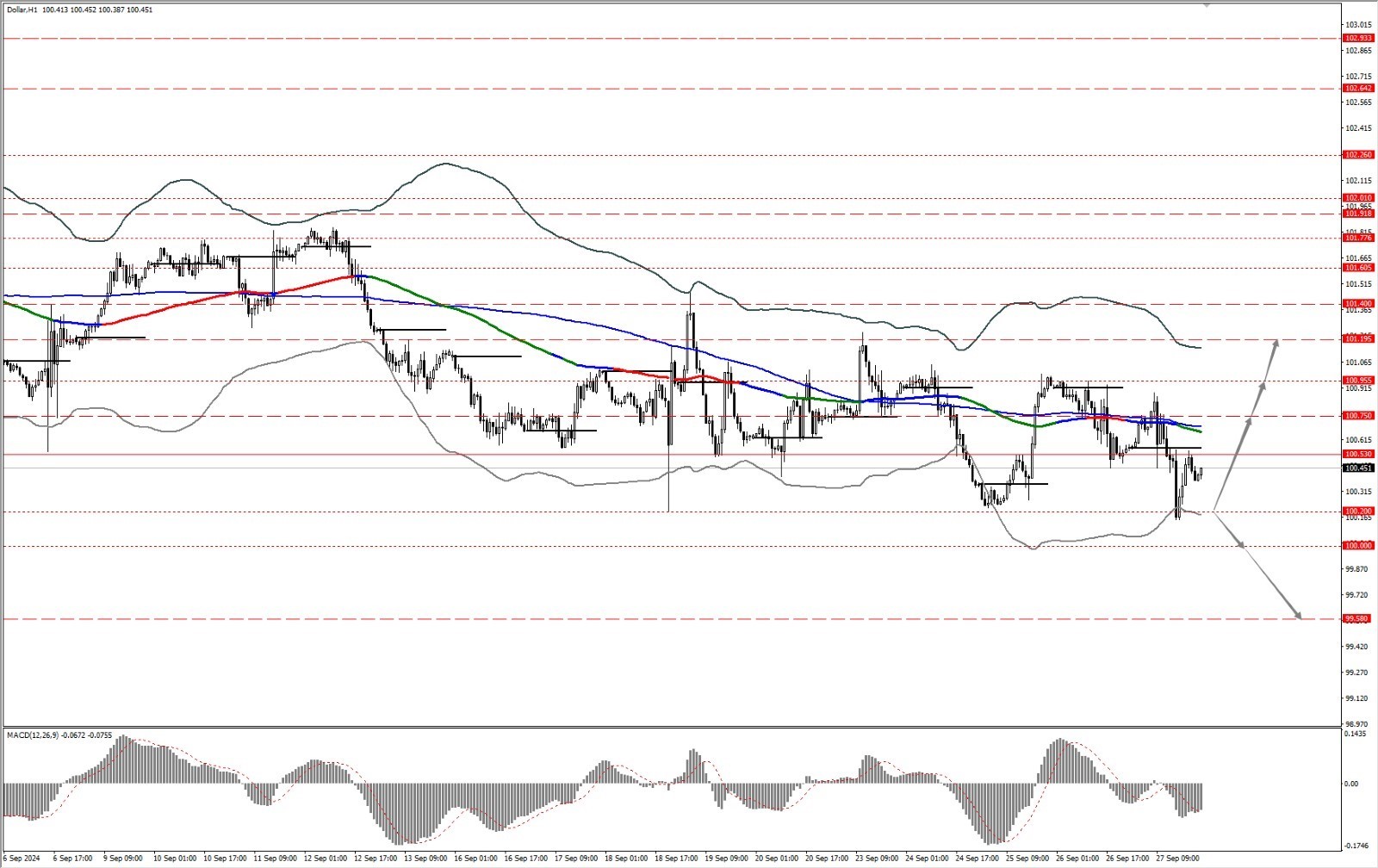1378x868 pixels.
Task: Select the short downward arrow toward 100.000
Action: point(1230,529)
